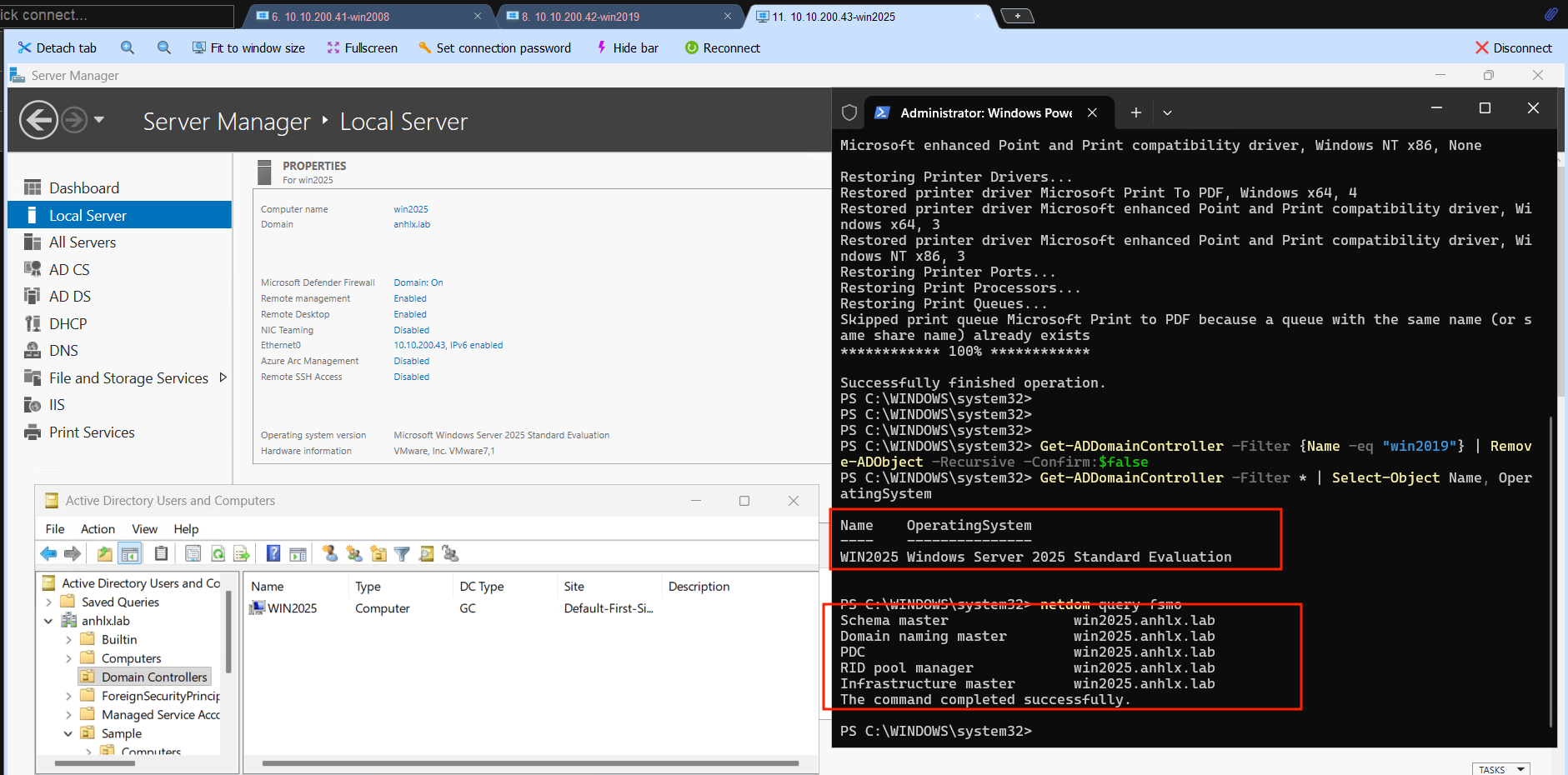Screen dimensions: 1568x775
Task: Click Fullscreen in the connection bar
Action: 362,47
